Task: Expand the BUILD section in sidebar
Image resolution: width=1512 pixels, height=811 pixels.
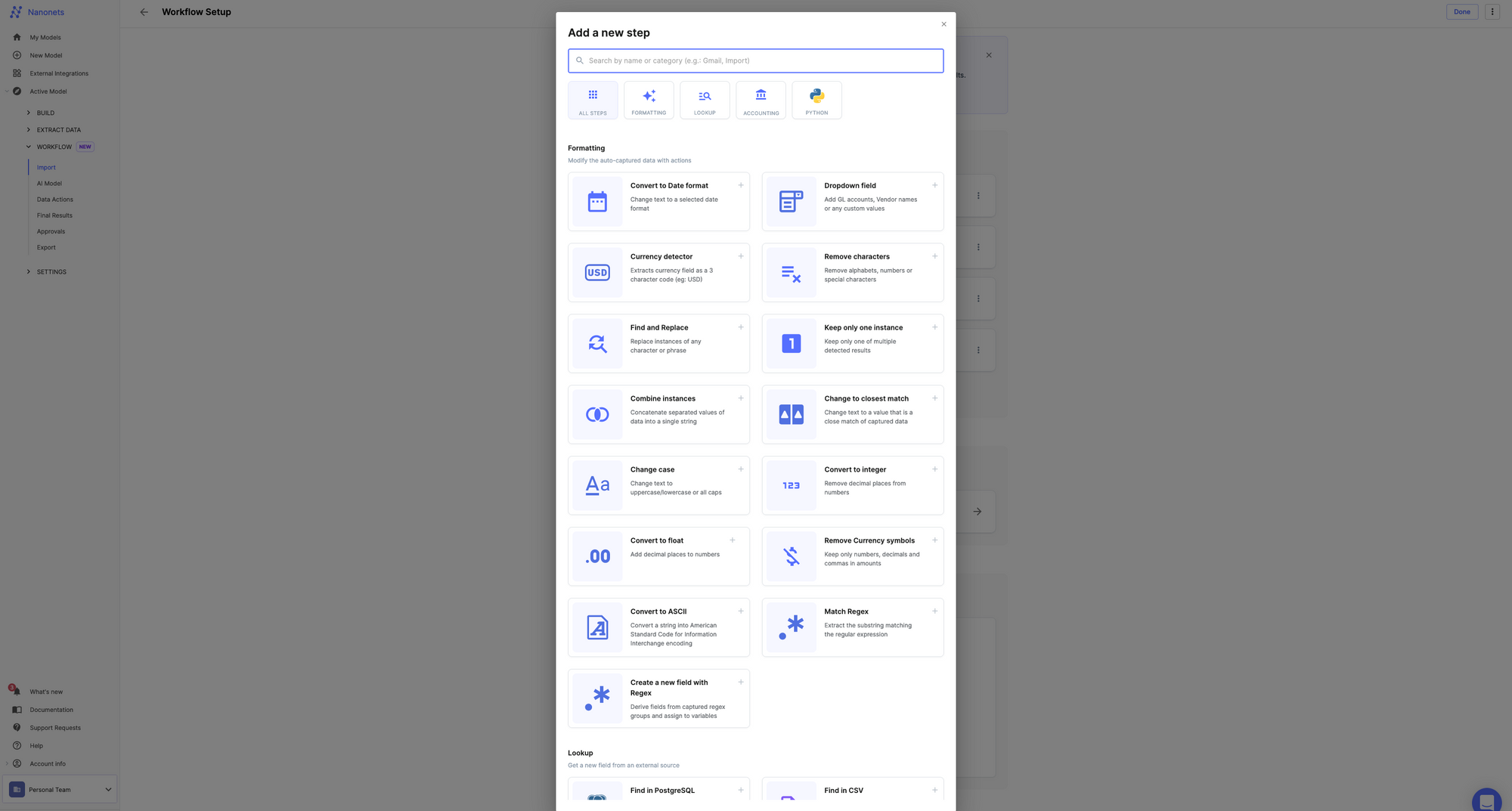Action: point(29,113)
